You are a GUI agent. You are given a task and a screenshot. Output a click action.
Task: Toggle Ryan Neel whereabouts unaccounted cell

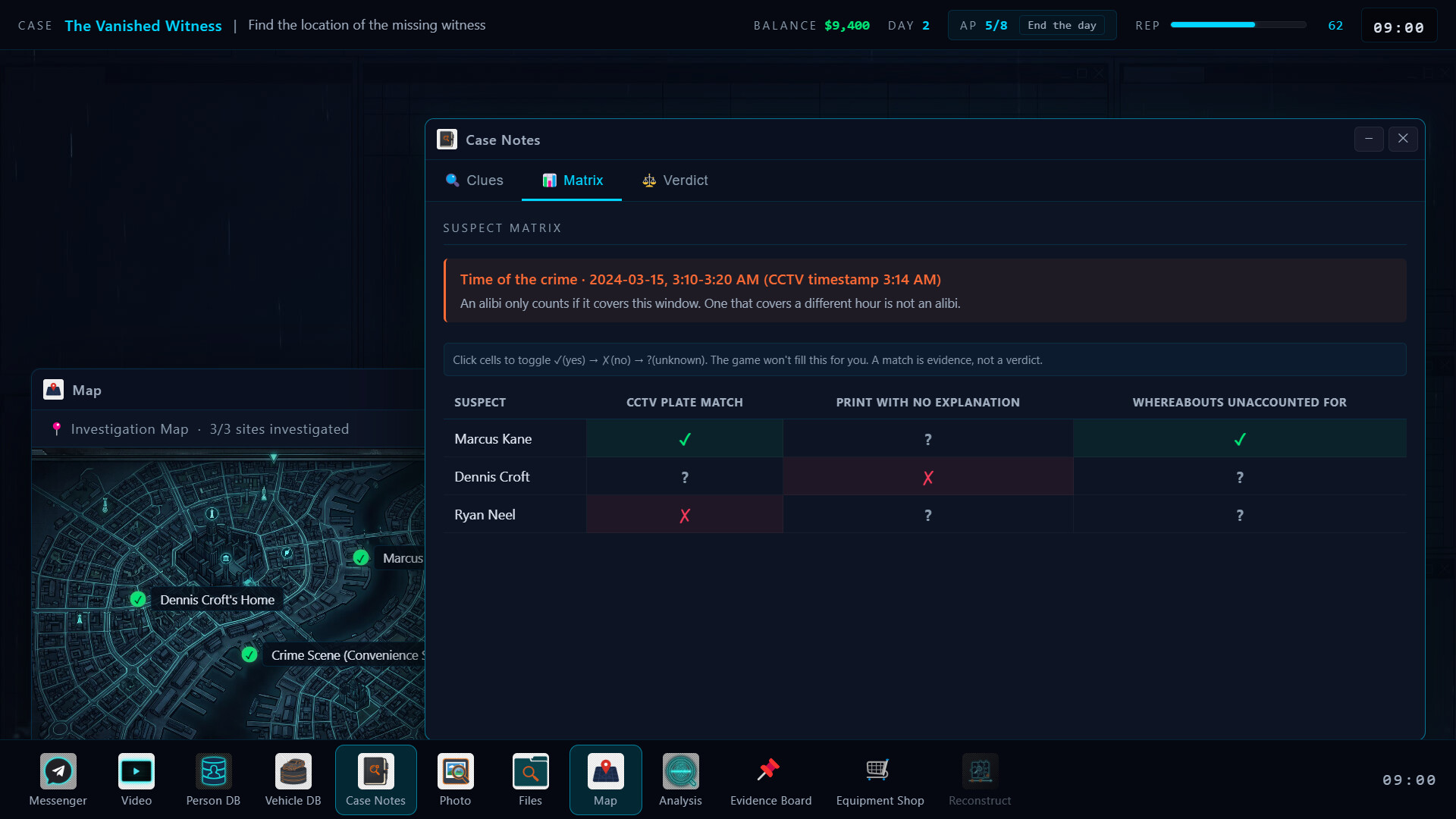pyautogui.click(x=1240, y=515)
